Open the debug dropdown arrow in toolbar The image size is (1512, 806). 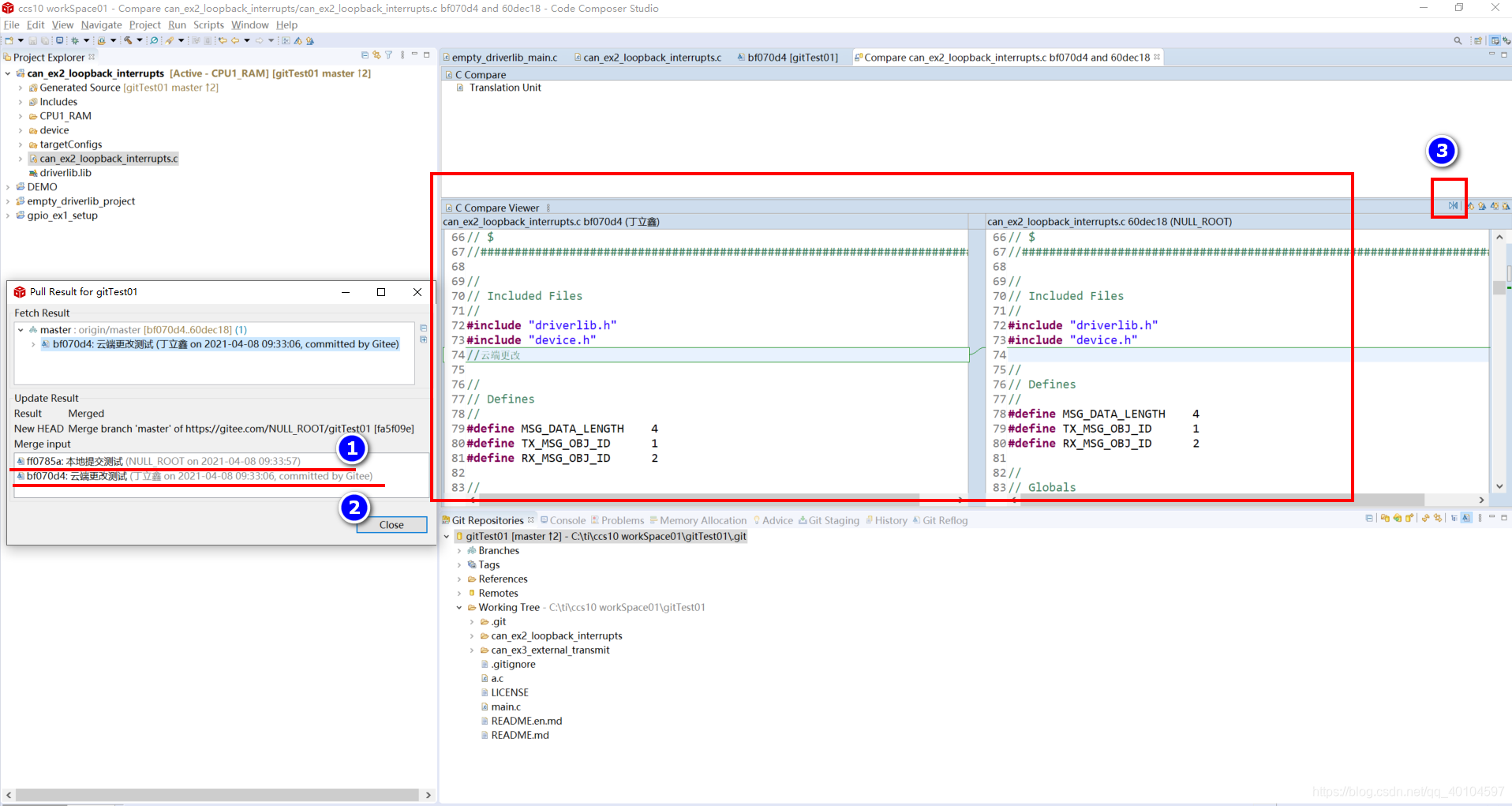pyautogui.click(x=87, y=40)
